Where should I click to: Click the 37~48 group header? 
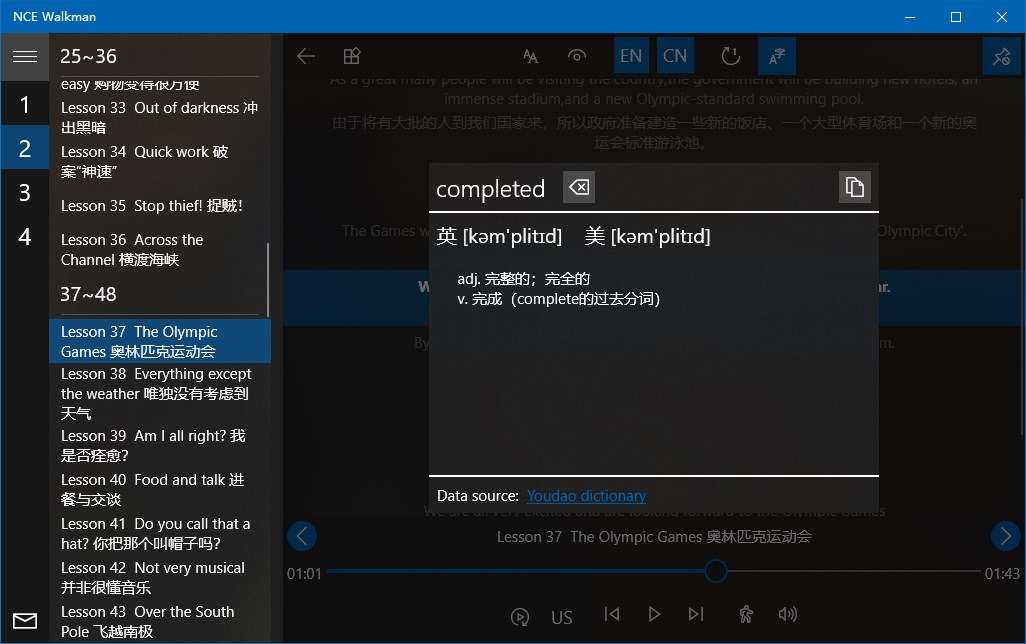pos(89,294)
